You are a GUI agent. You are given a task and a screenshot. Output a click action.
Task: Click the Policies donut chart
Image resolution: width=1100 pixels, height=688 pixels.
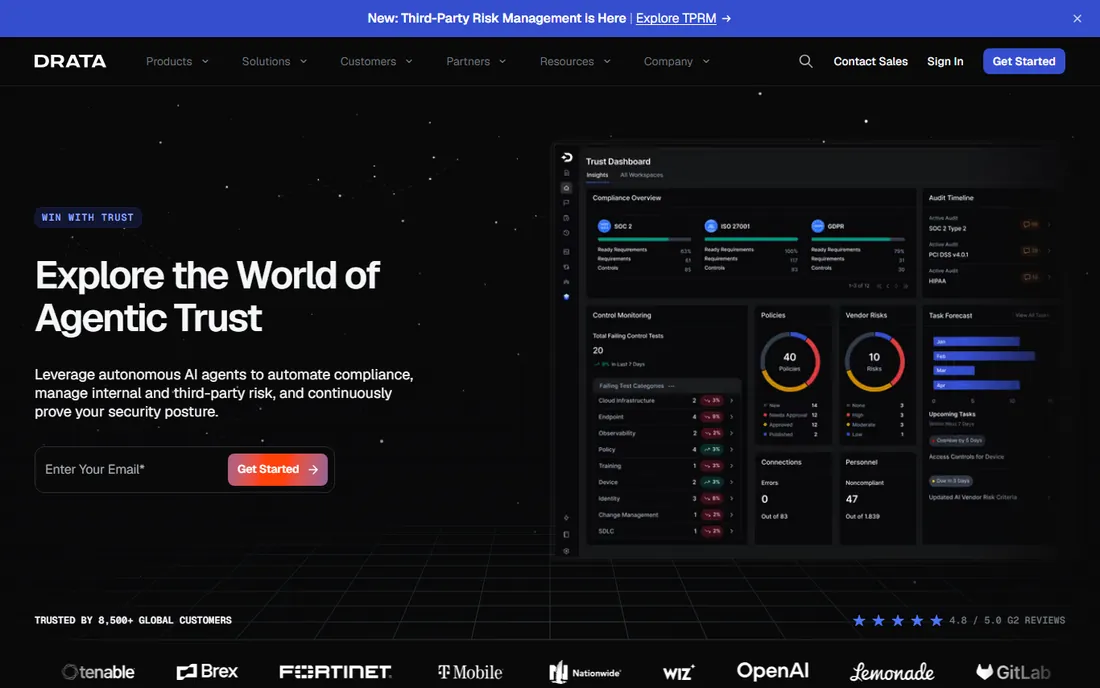(790, 362)
